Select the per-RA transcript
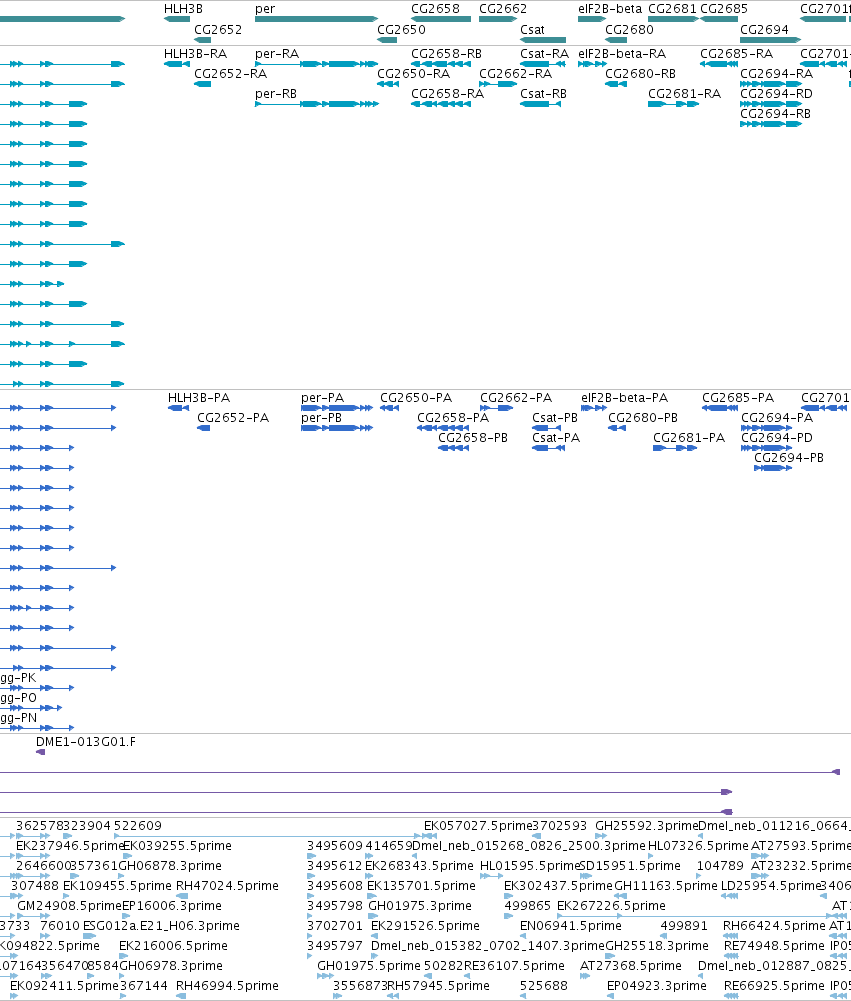The image size is (851, 1001). coord(316,64)
